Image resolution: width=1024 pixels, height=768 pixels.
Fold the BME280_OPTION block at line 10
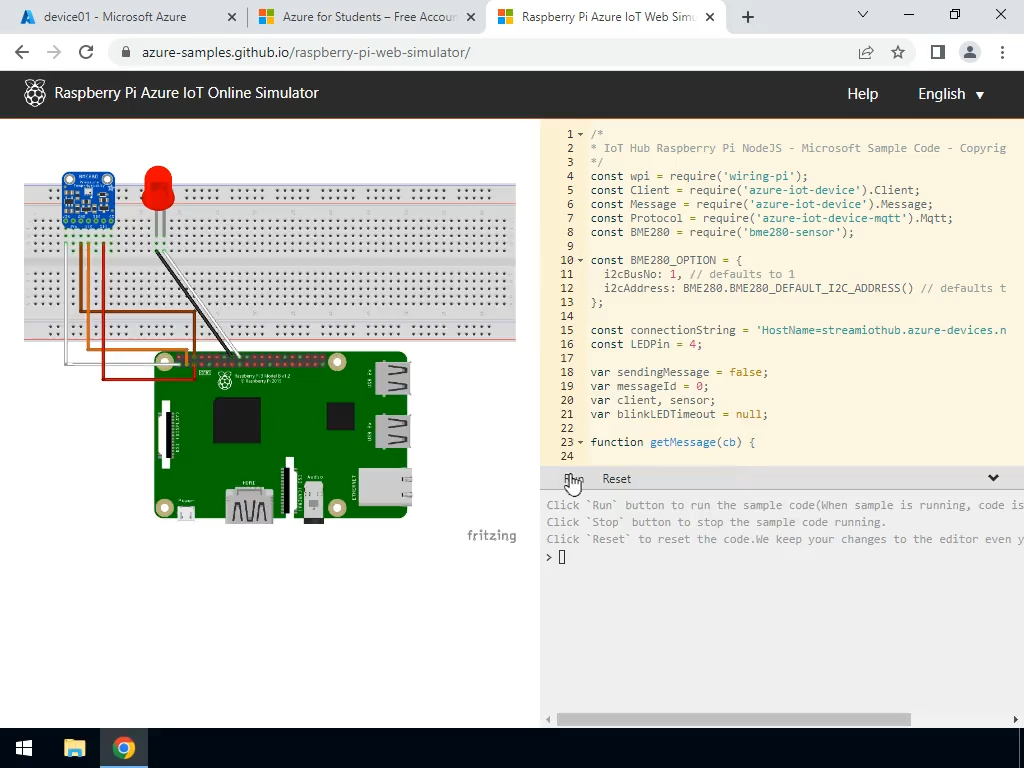tap(581, 260)
